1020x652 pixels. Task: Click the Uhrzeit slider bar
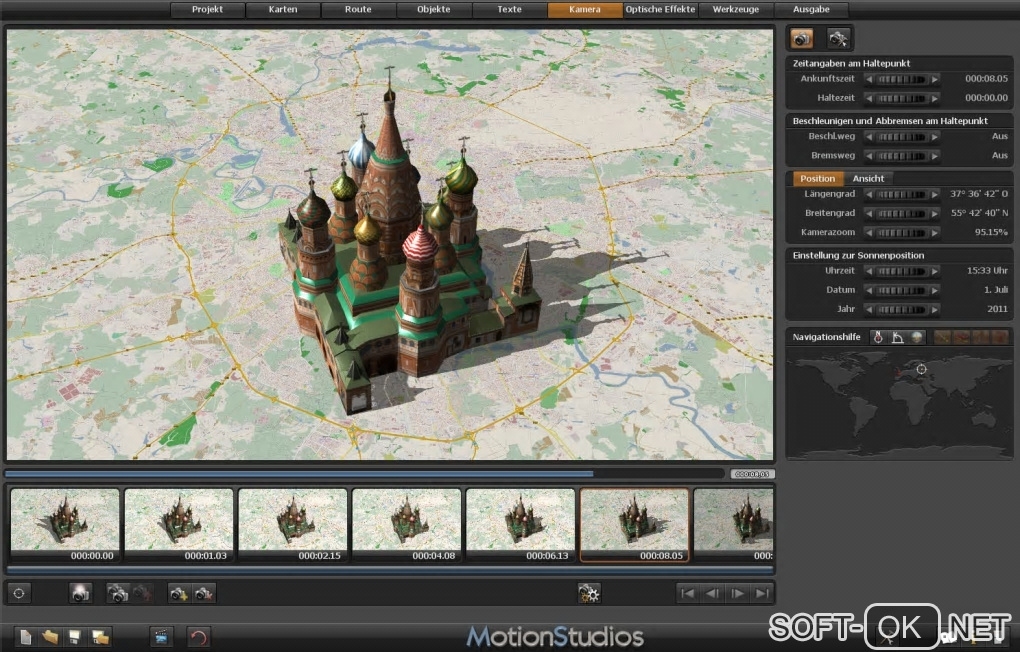902,271
